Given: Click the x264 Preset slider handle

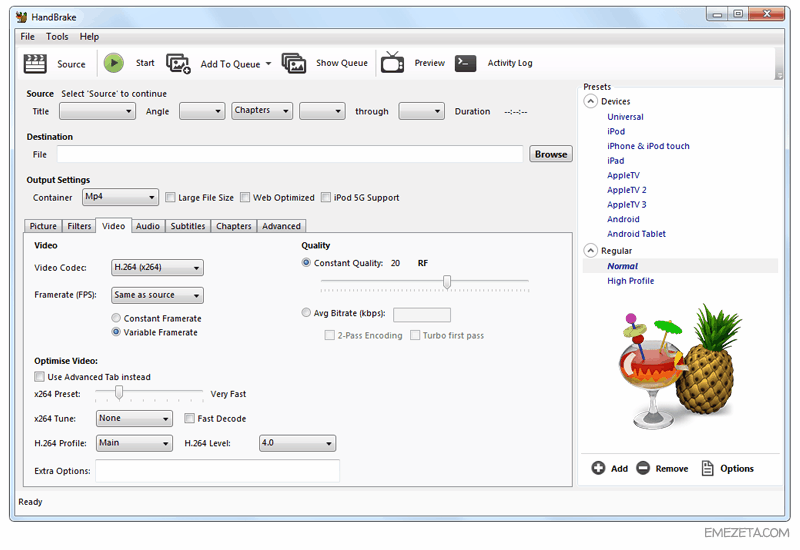Looking at the screenshot, I should pos(119,392).
